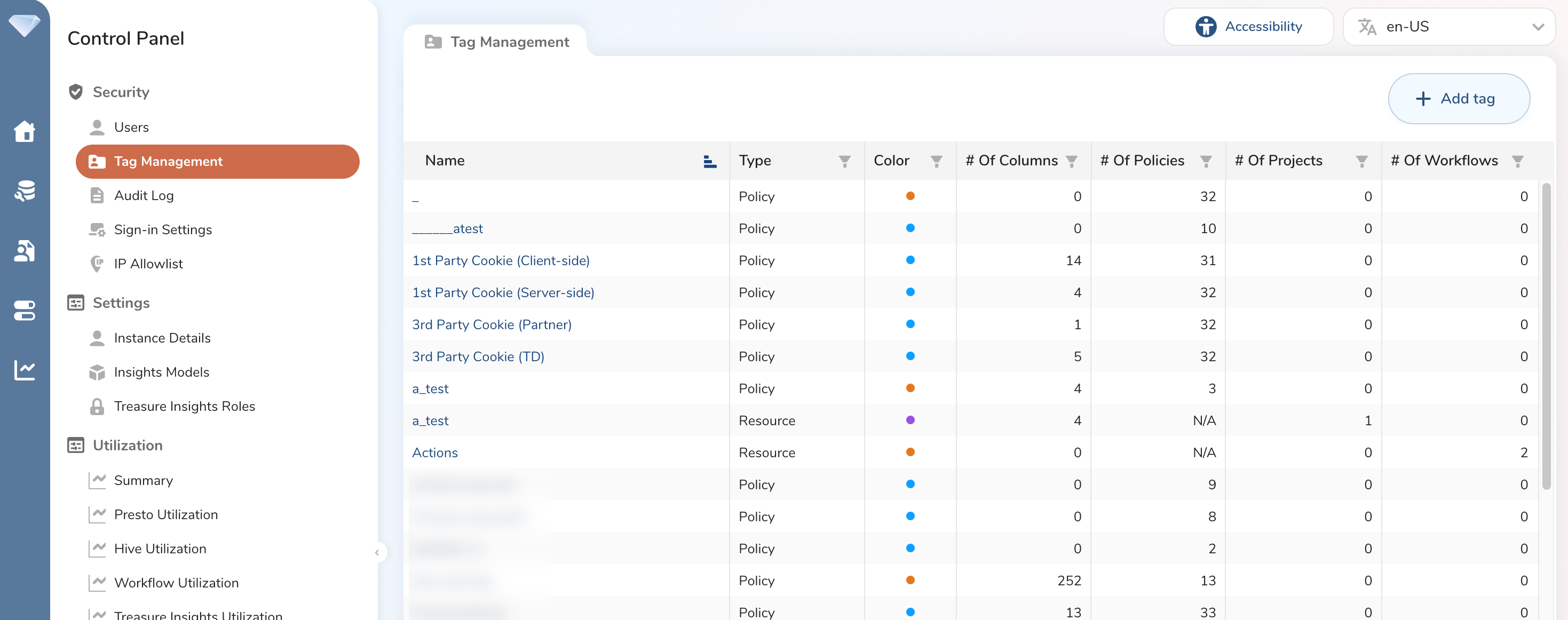The height and width of the screenshot is (620, 1568).
Task: Open the database icon in left rail
Action: pyautogui.click(x=25, y=190)
